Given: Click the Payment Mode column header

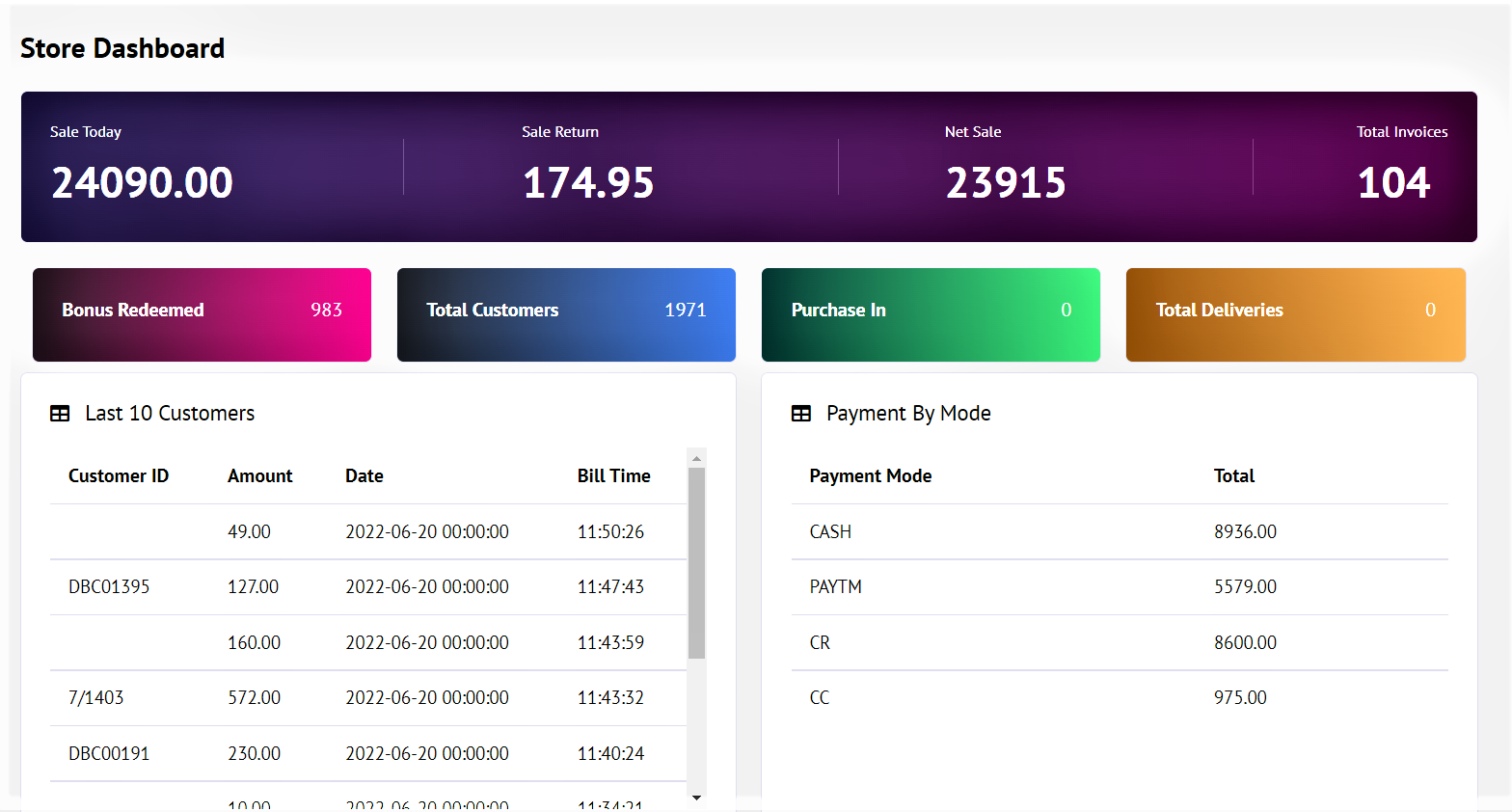Looking at the screenshot, I should coord(871,475).
